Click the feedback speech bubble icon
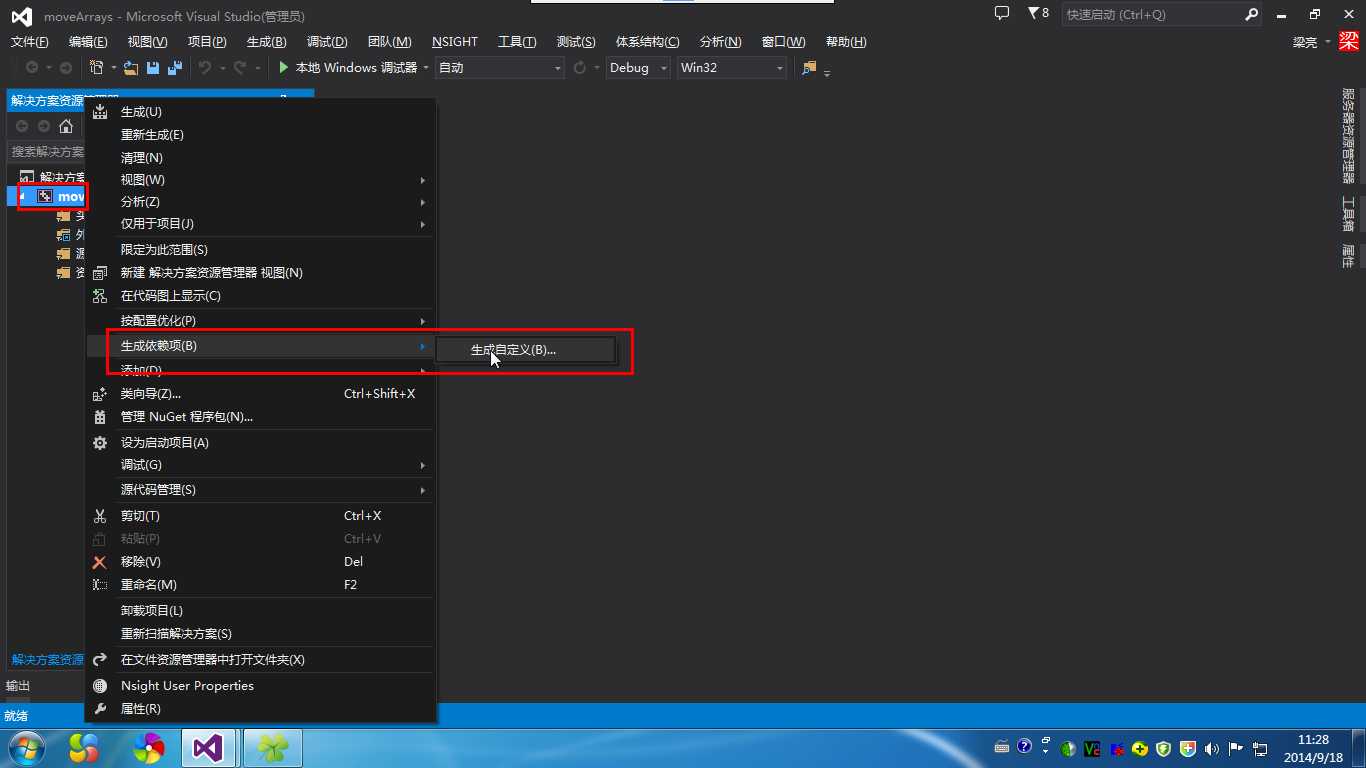The image size is (1366, 768). [1002, 14]
